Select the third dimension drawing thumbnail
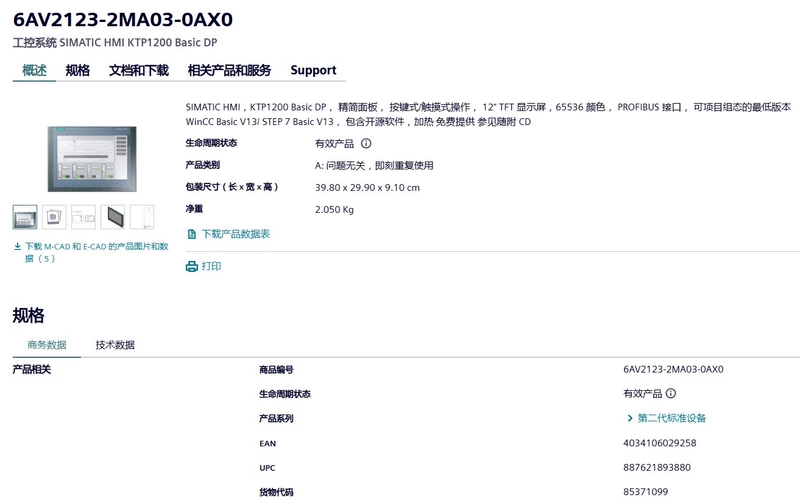Image resolution: width=800 pixels, height=503 pixels. pos(83,217)
